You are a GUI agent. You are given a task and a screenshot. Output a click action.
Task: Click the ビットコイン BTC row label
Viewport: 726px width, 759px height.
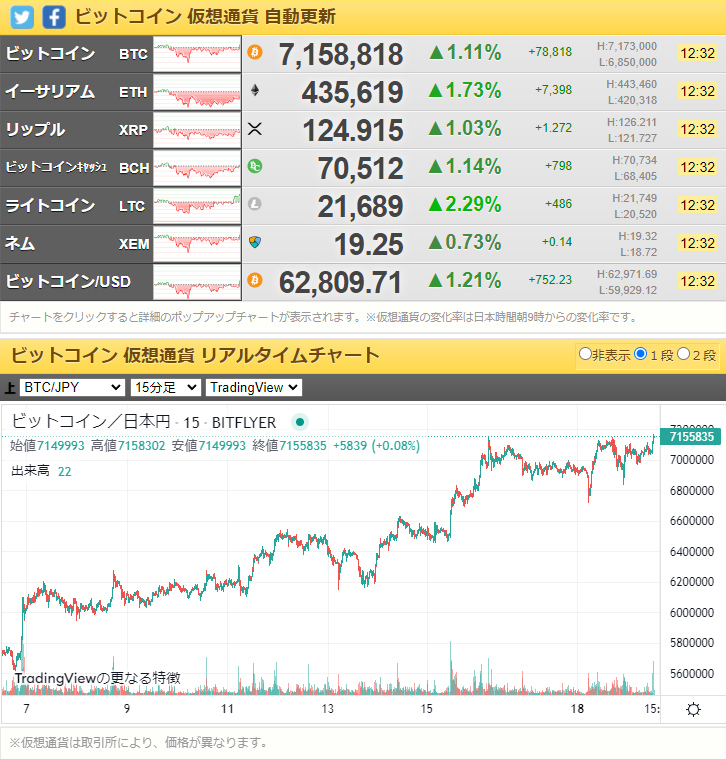(x=76, y=54)
